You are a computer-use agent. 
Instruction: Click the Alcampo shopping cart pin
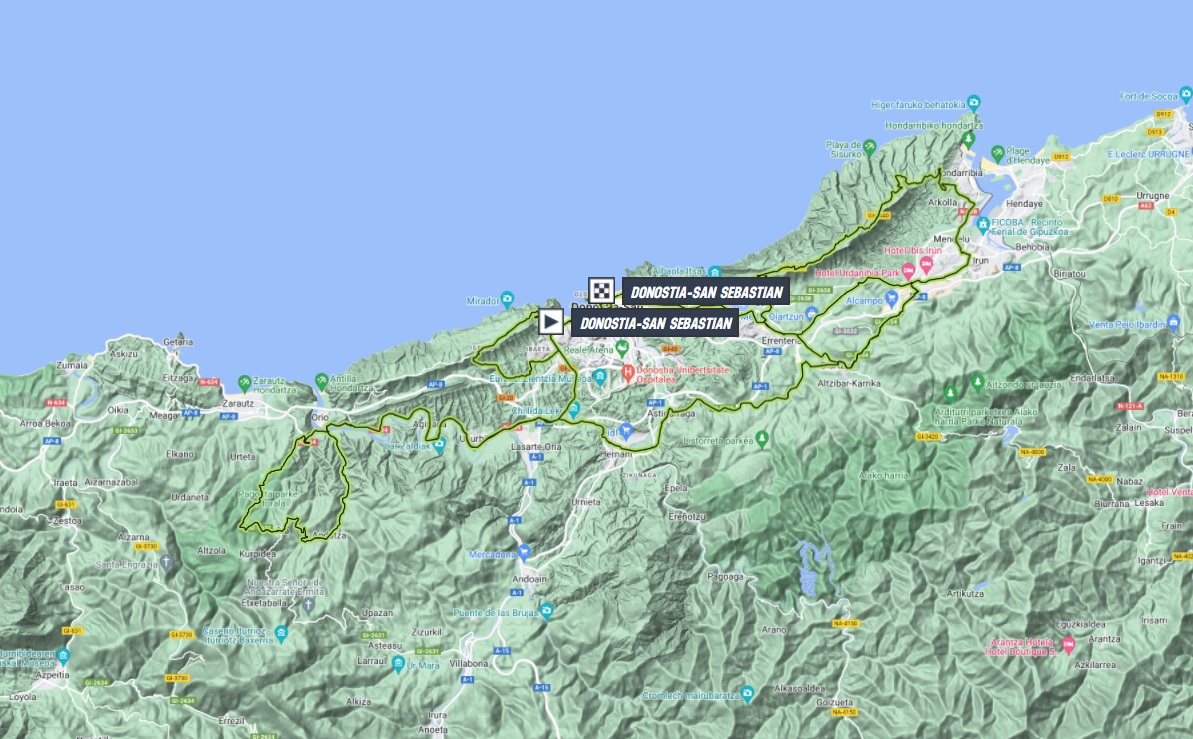click(x=889, y=297)
